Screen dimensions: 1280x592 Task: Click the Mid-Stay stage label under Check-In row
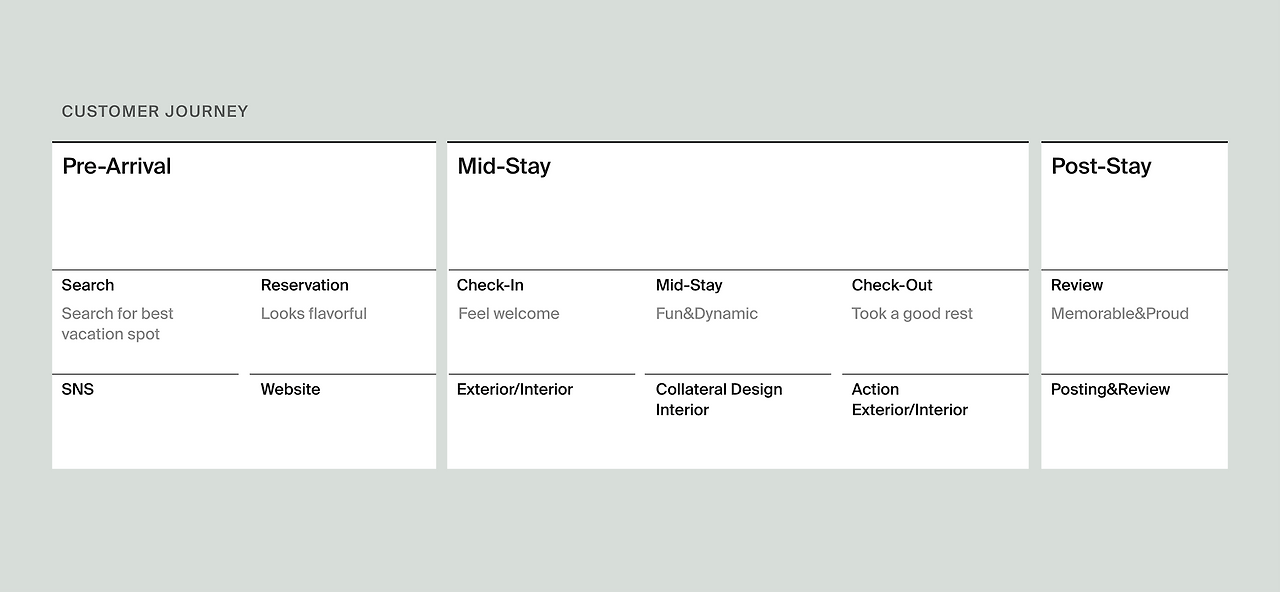point(689,285)
